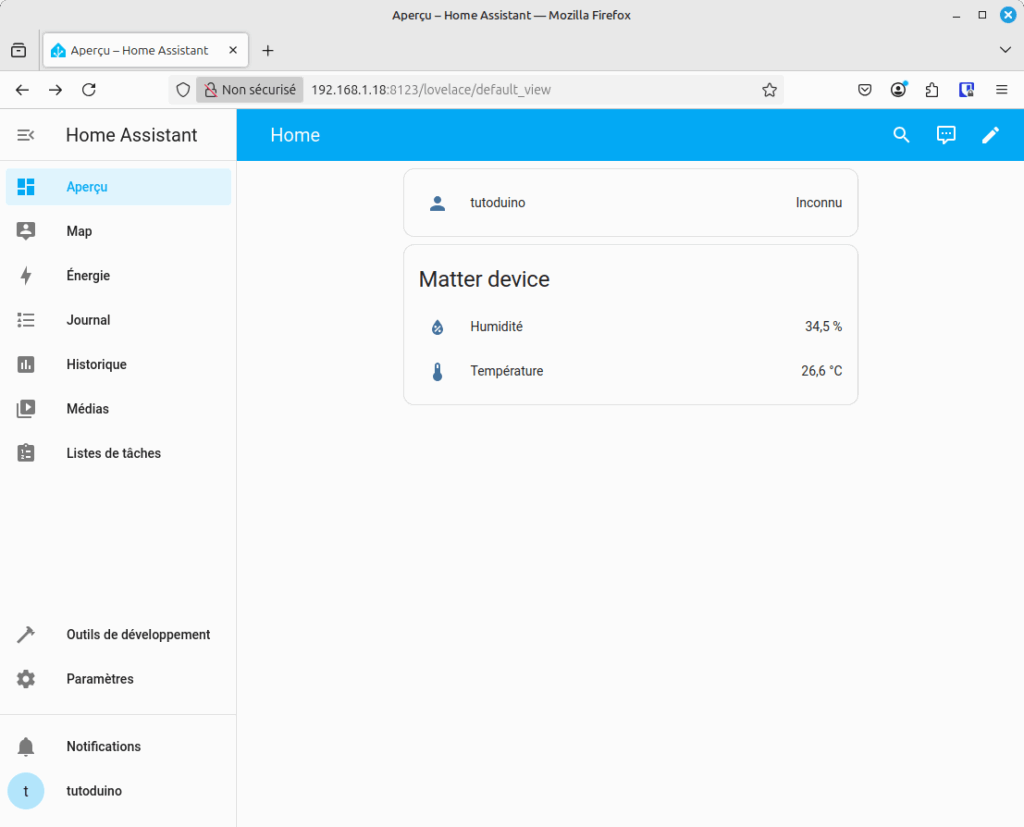Click the tutoduino name in the card

[x=498, y=203]
